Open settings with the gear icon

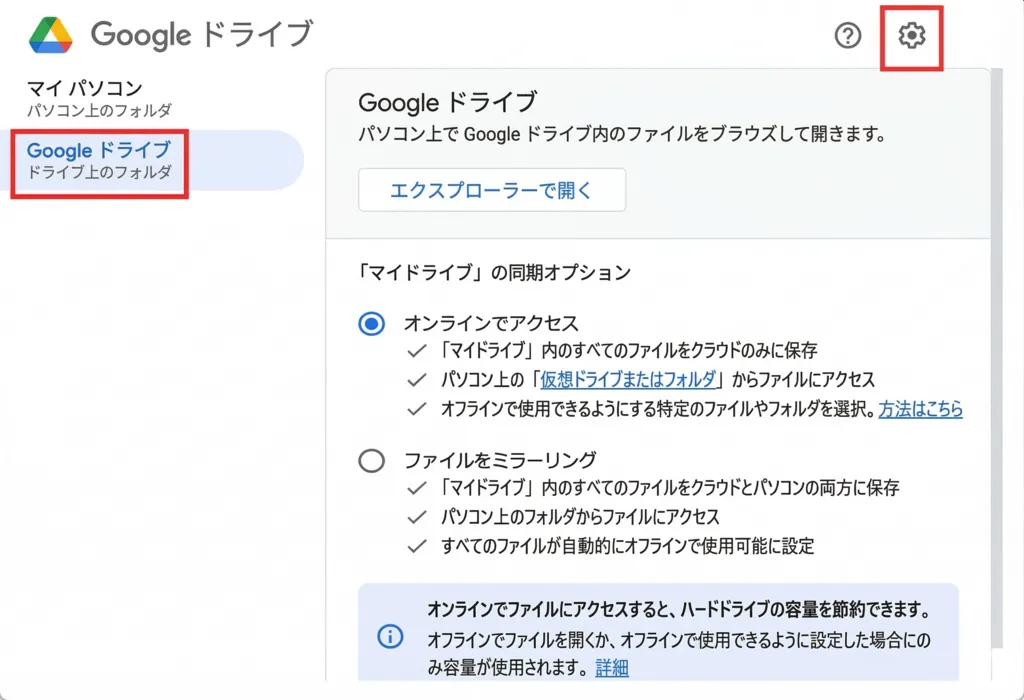[x=911, y=36]
